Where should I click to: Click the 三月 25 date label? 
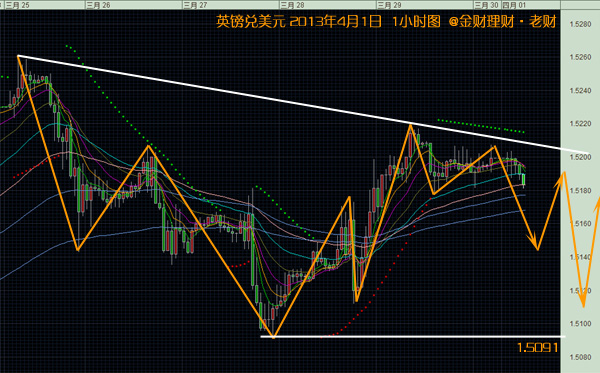tap(17, 5)
